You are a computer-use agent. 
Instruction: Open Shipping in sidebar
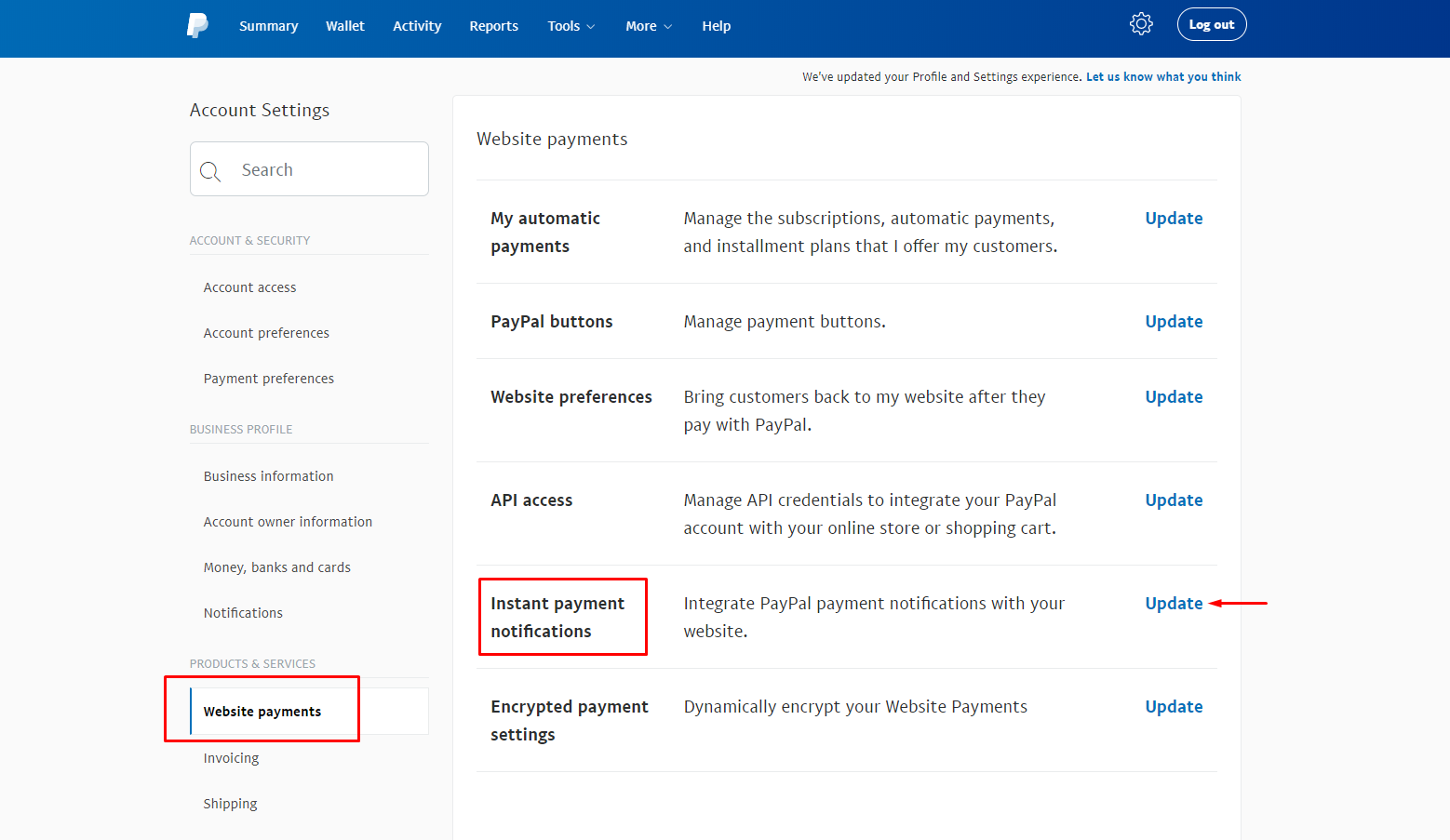[x=230, y=804]
